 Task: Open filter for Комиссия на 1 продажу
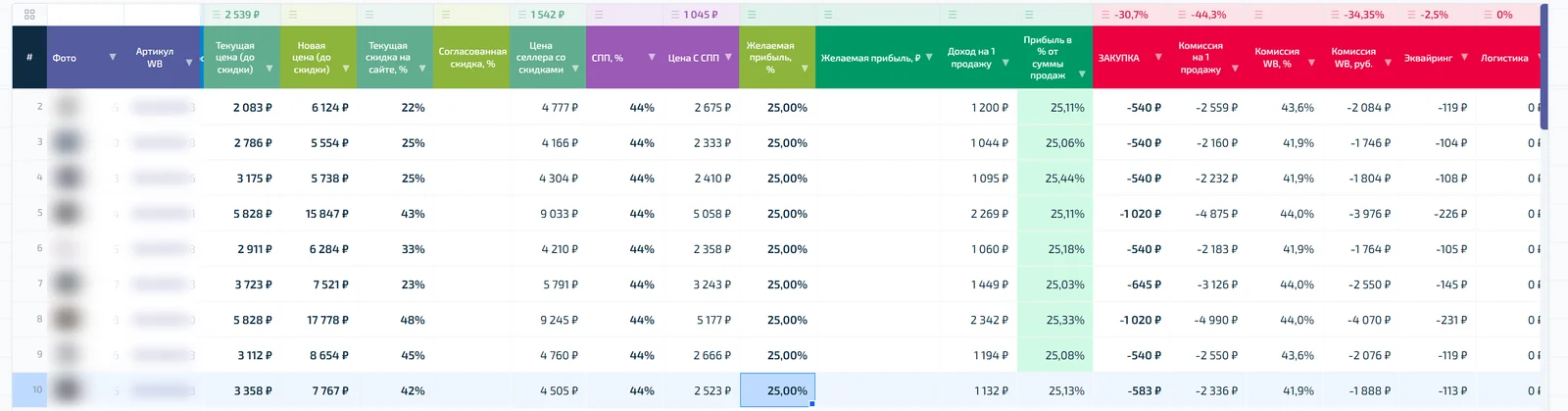(1235, 69)
